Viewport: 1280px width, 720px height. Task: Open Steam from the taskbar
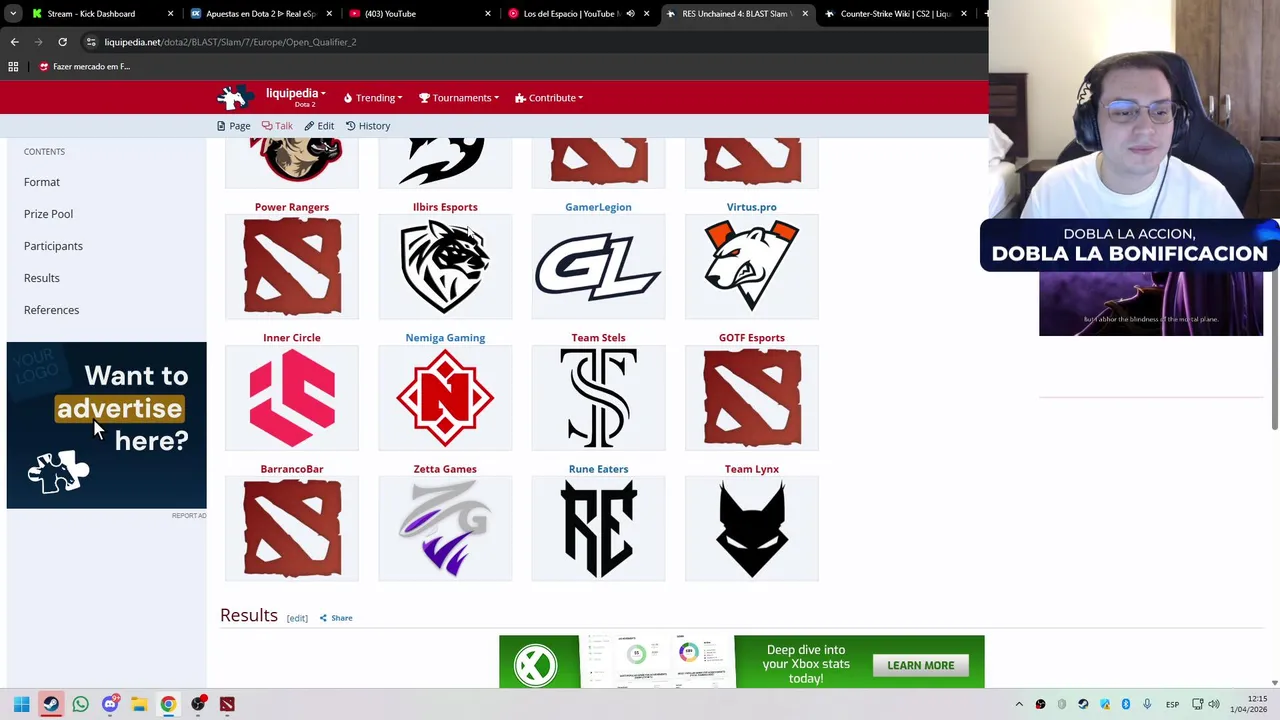51,704
